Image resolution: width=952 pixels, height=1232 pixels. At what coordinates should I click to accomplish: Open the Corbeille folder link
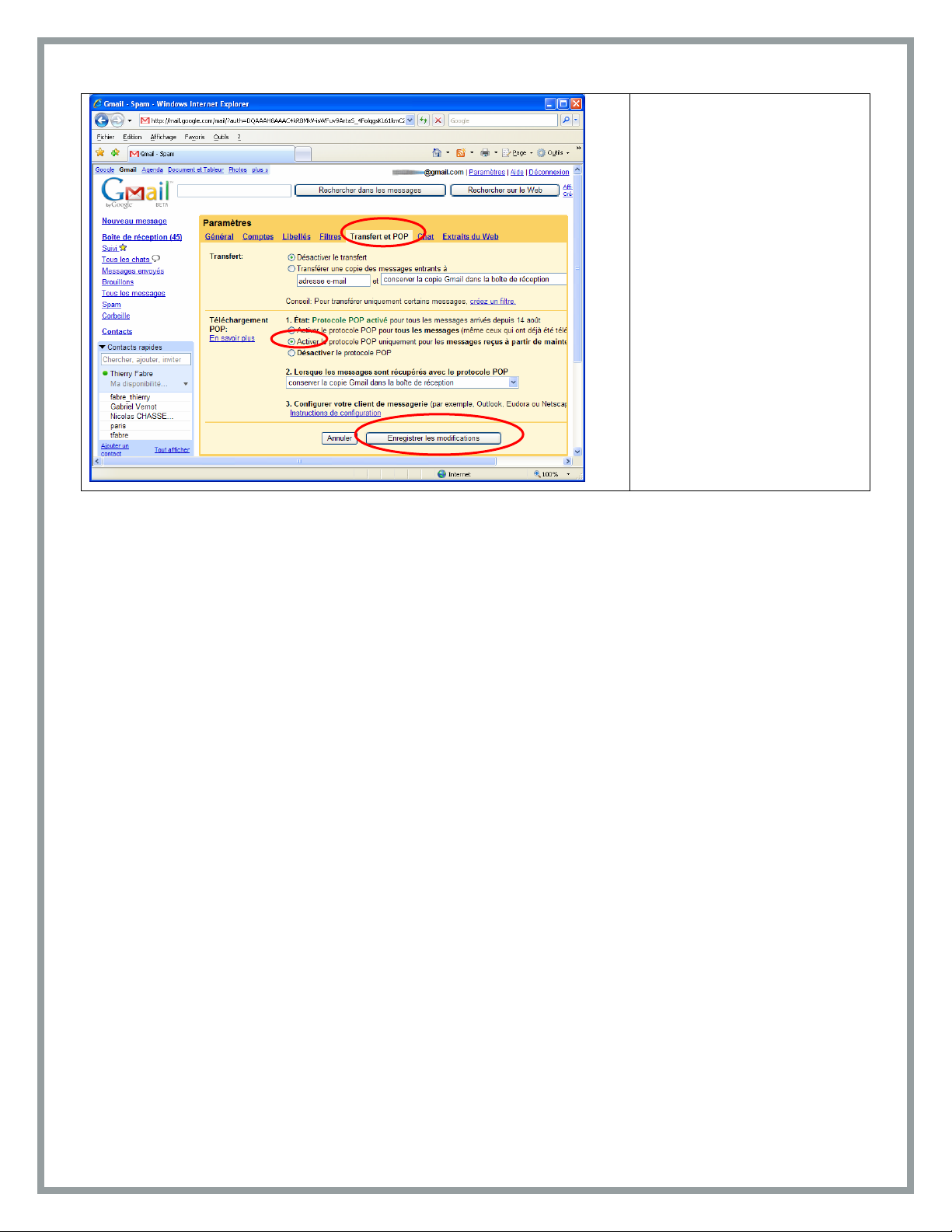coord(116,316)
